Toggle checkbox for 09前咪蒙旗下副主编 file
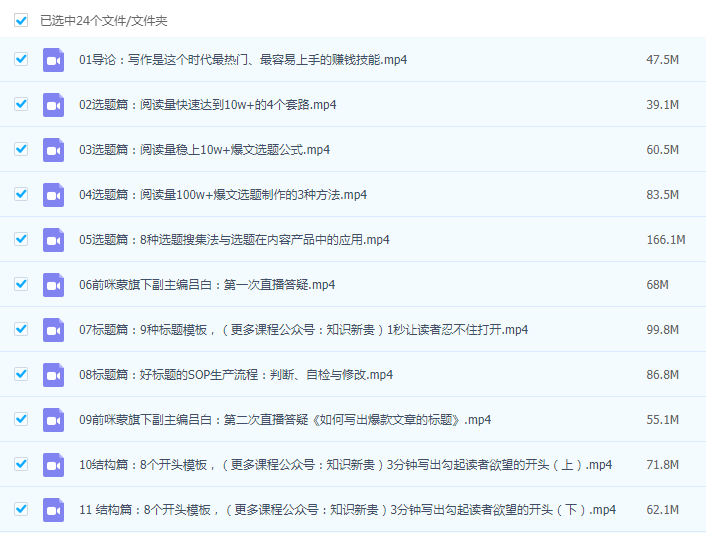706x533 pixels. [21, 419]
